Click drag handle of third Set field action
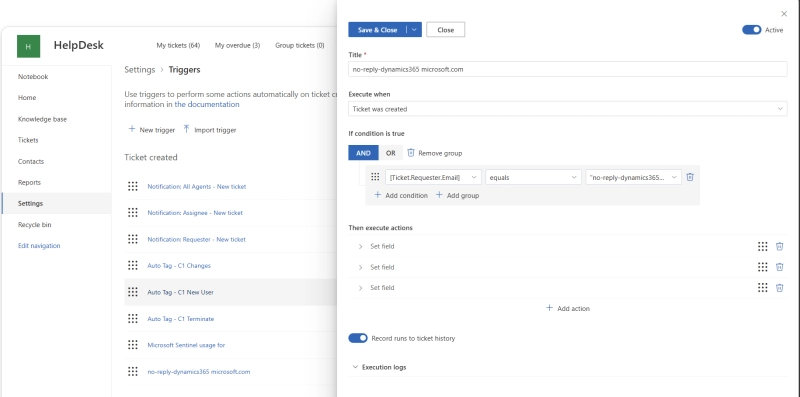Screen dimensions: 800x397 tap(762, 288)
